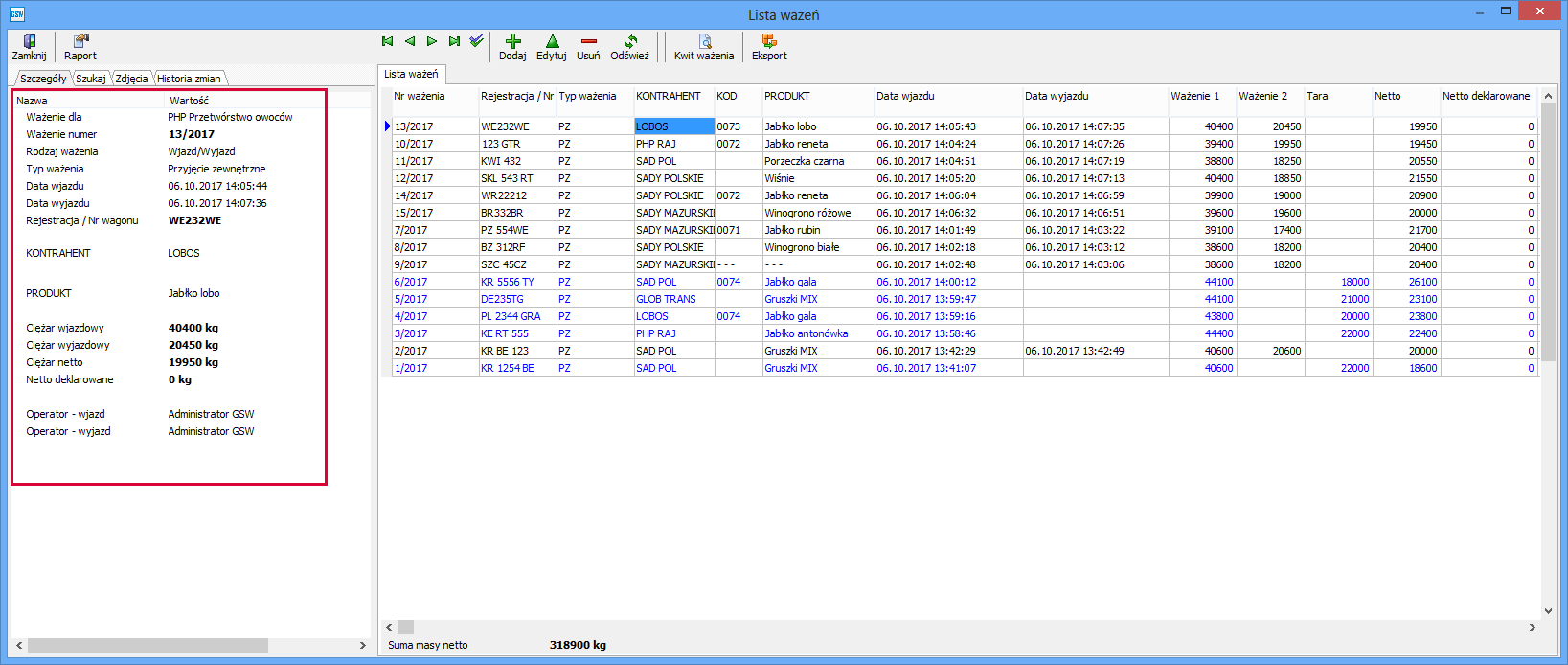
Task: Click the blue double-checkmark icon
Action: tap(476, 41)
